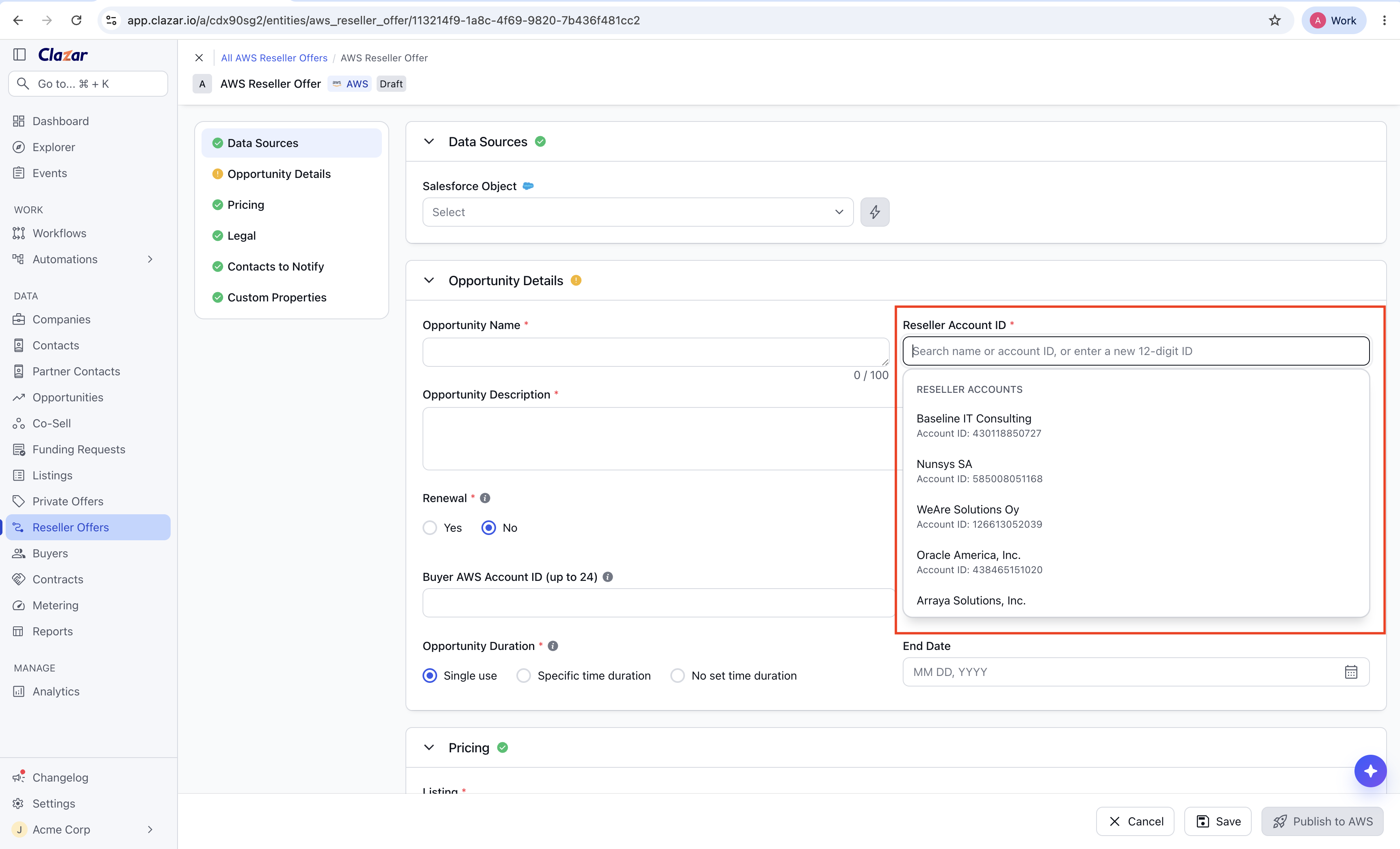Collapse sidebar with the panel toggle icon
Image resolution: width=1400 pixels, height=849 pixels.
(x=20, y=54)
